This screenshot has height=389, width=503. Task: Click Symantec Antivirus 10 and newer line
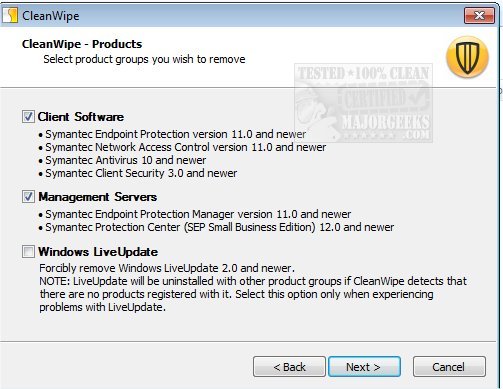click(x=122, y=160)
